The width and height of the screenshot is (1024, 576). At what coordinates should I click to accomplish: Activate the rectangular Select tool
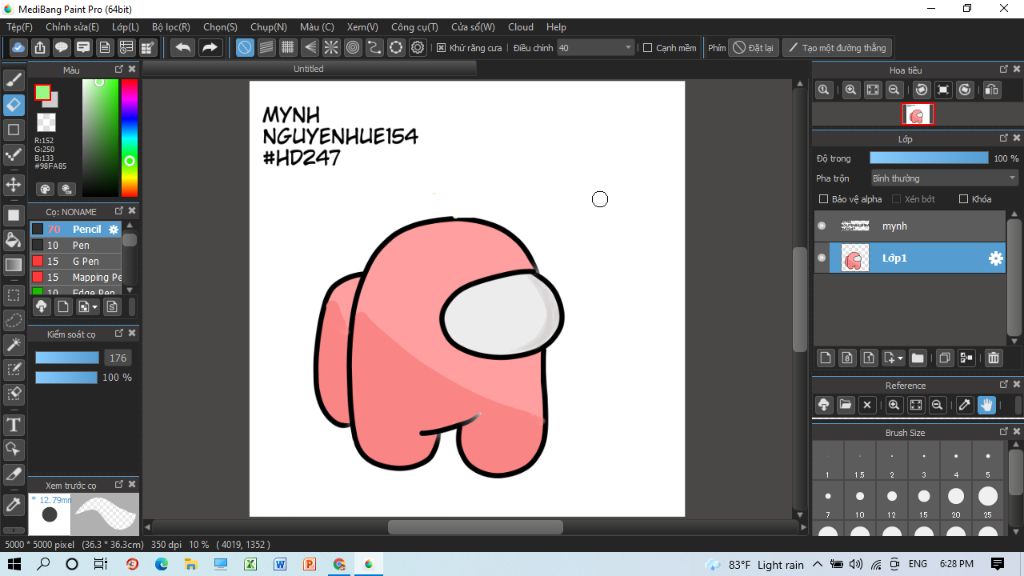pyautogui.click(x=14, y=295)
